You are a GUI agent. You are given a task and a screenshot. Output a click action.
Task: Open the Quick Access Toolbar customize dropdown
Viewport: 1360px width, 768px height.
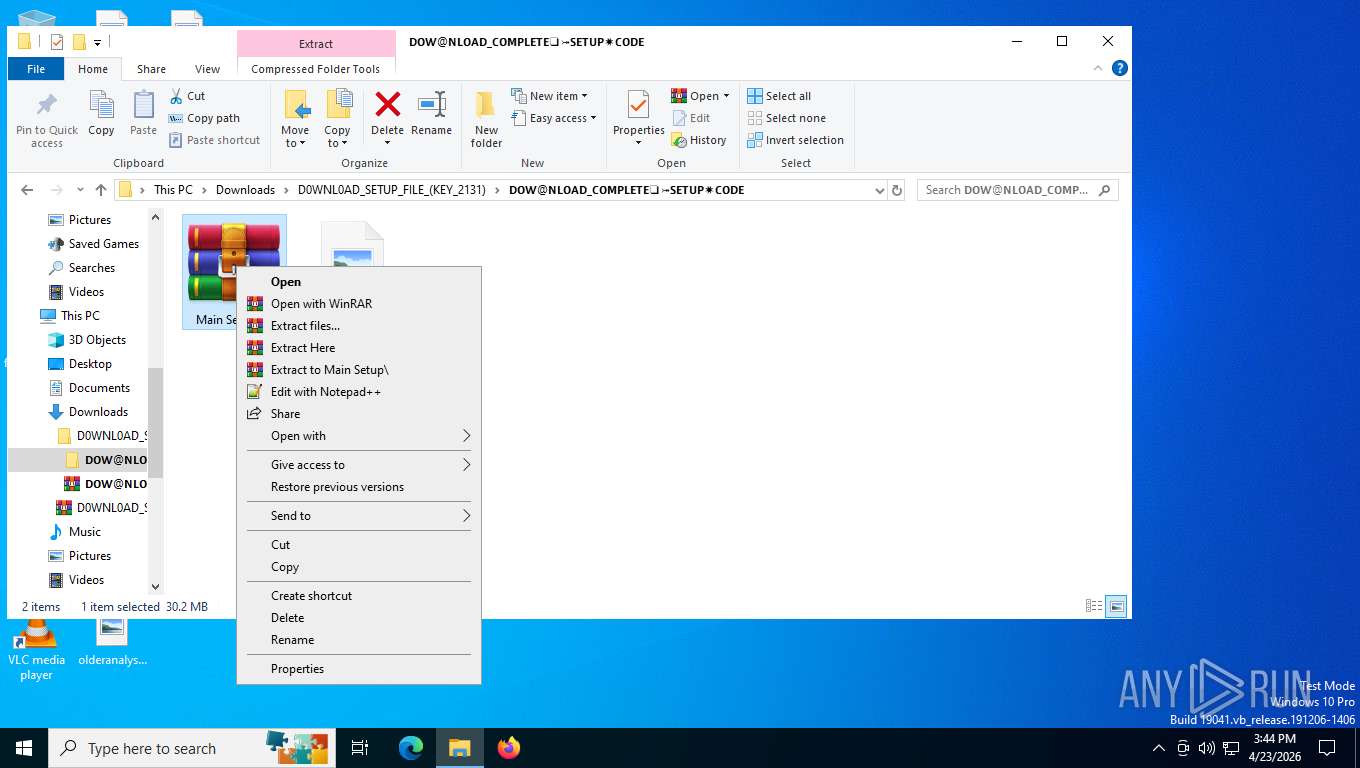pos(97,42)
